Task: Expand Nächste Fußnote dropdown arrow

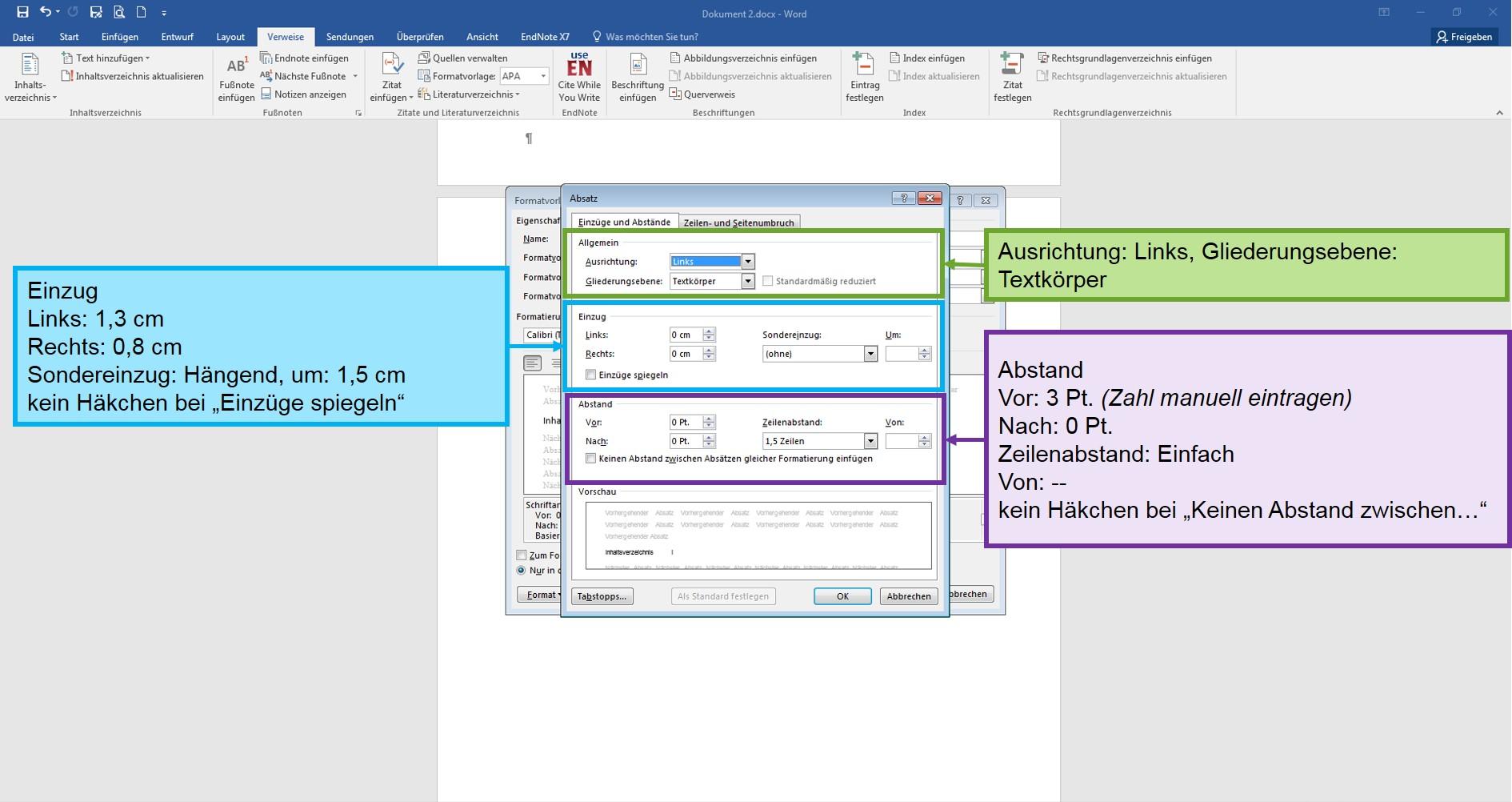Action: pyautogui.click(x=354, y=76)
